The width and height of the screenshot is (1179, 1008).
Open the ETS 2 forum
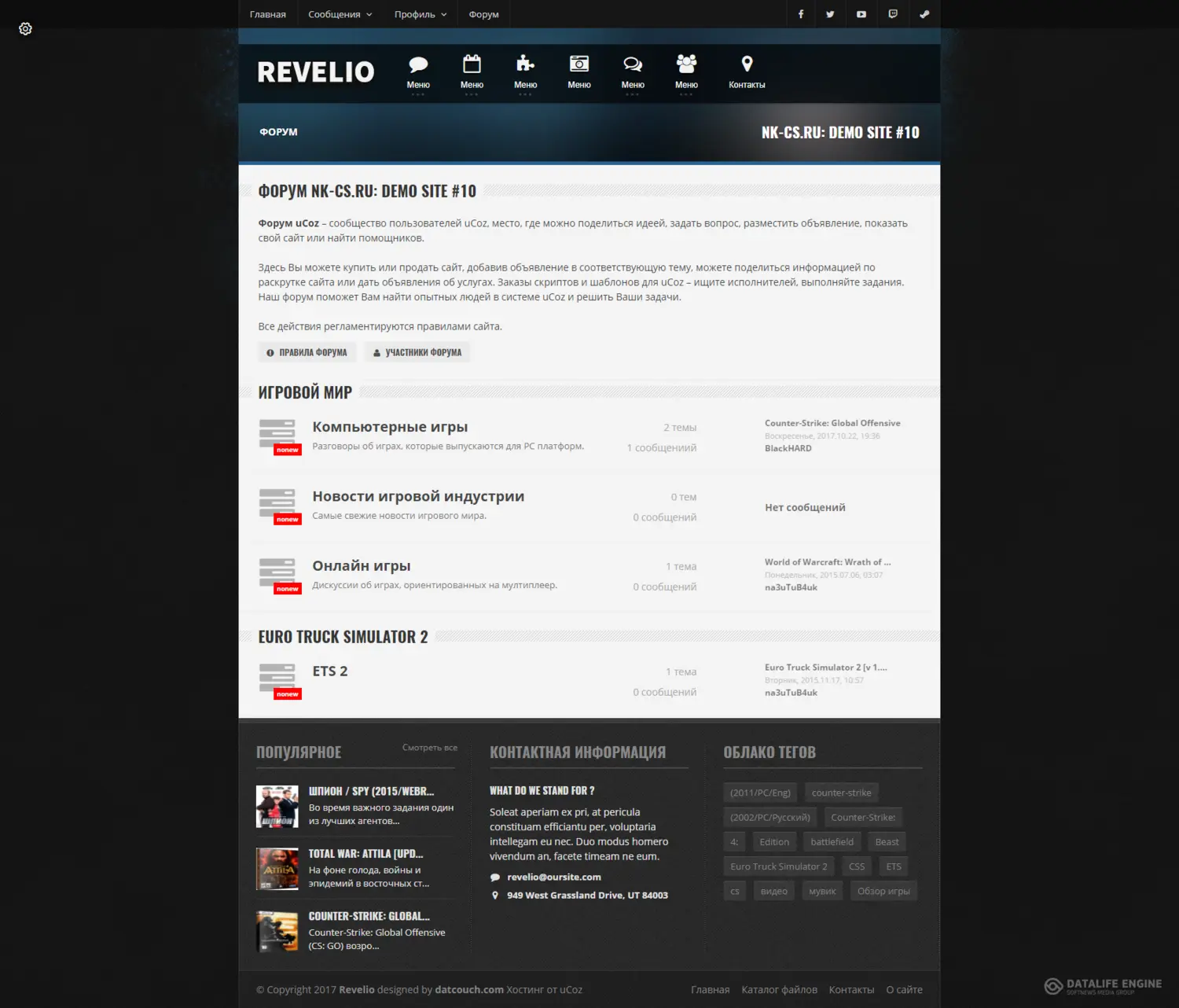click(330, 671)
